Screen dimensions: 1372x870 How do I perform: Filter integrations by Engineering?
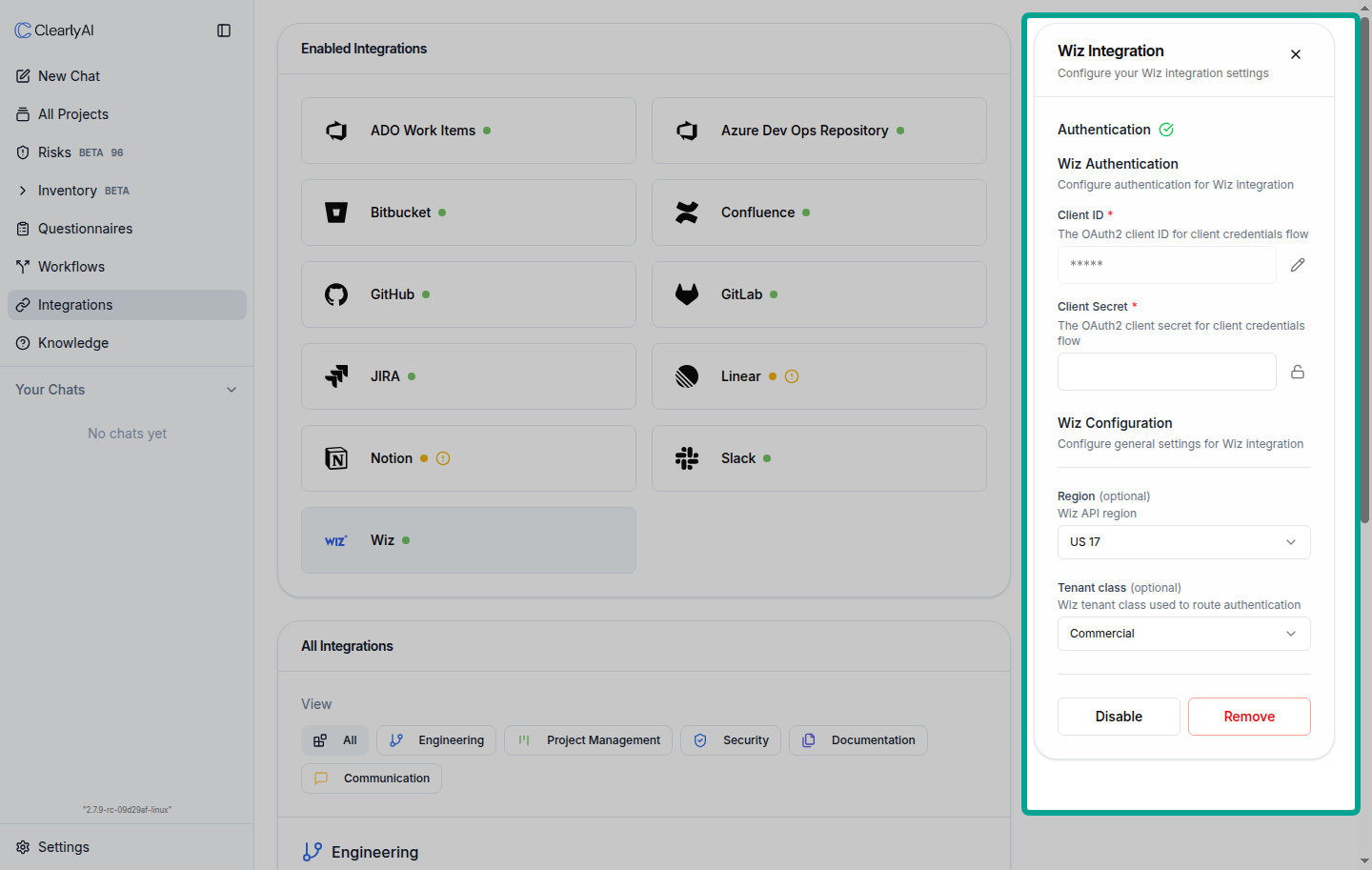pos(436,740)
